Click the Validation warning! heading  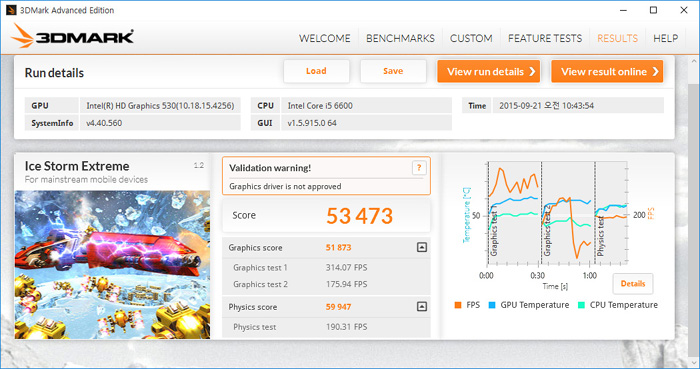click(x=270, y=168)
